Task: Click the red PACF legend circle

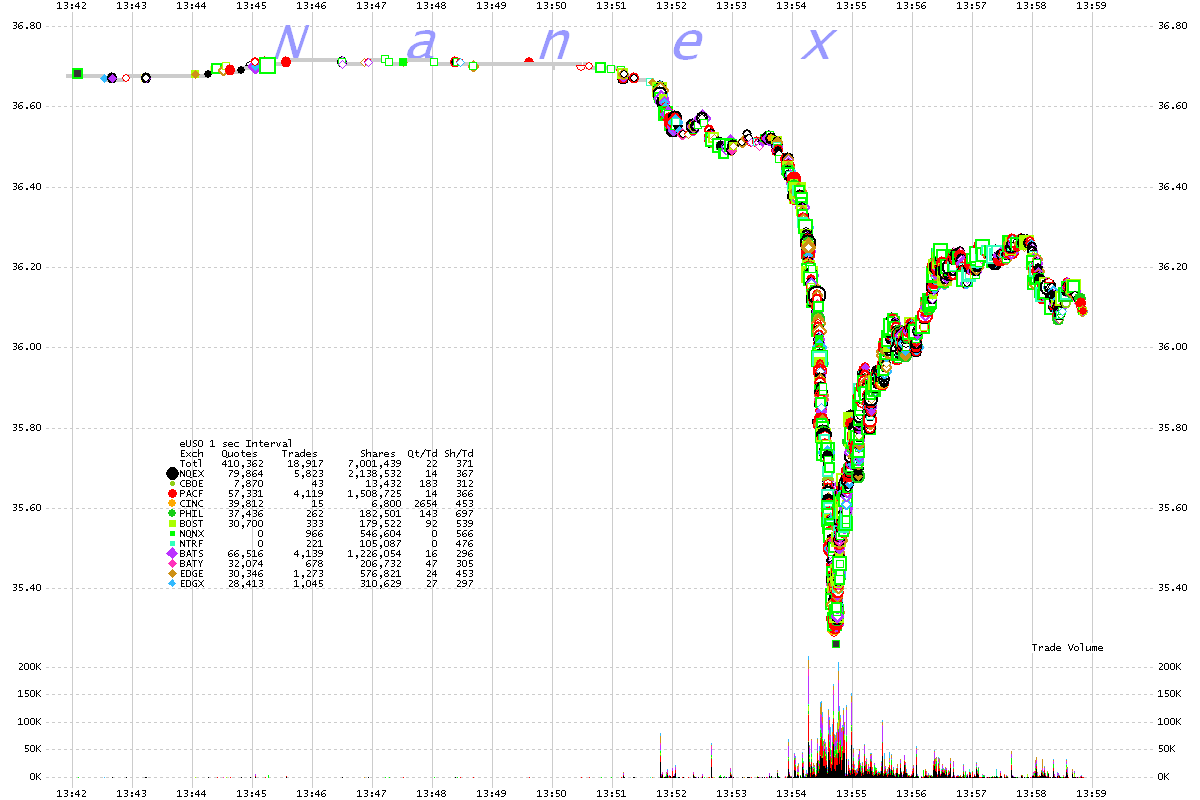Action: point(172,494)
